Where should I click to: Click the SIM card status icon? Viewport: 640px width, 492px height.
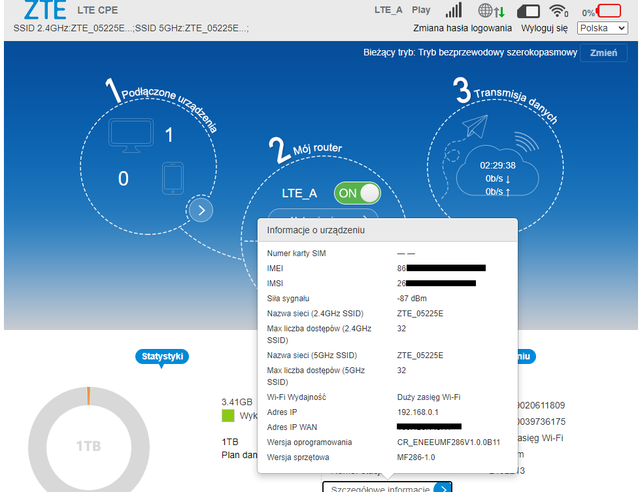(x=528, y=11)
